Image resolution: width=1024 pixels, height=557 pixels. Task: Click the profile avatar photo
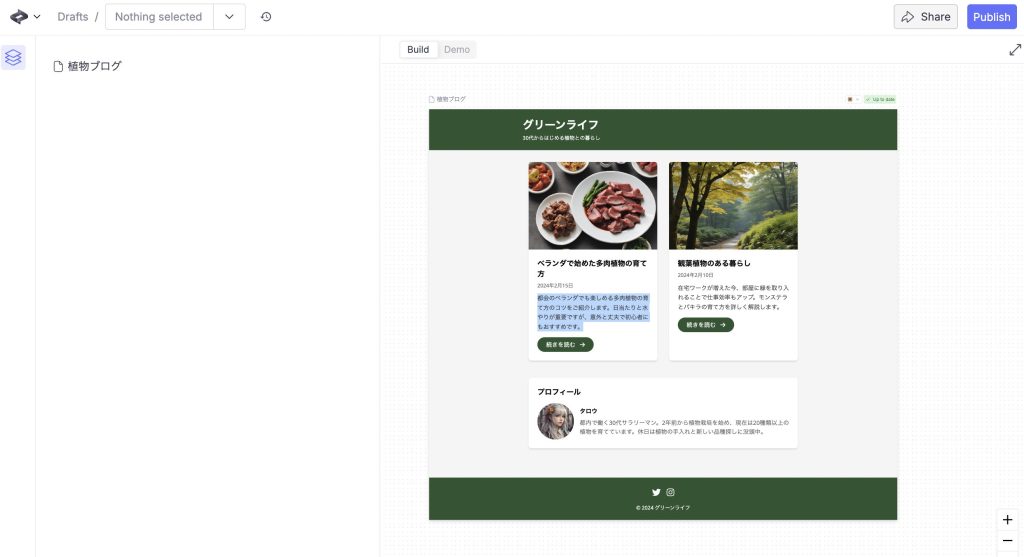point(555,421)
